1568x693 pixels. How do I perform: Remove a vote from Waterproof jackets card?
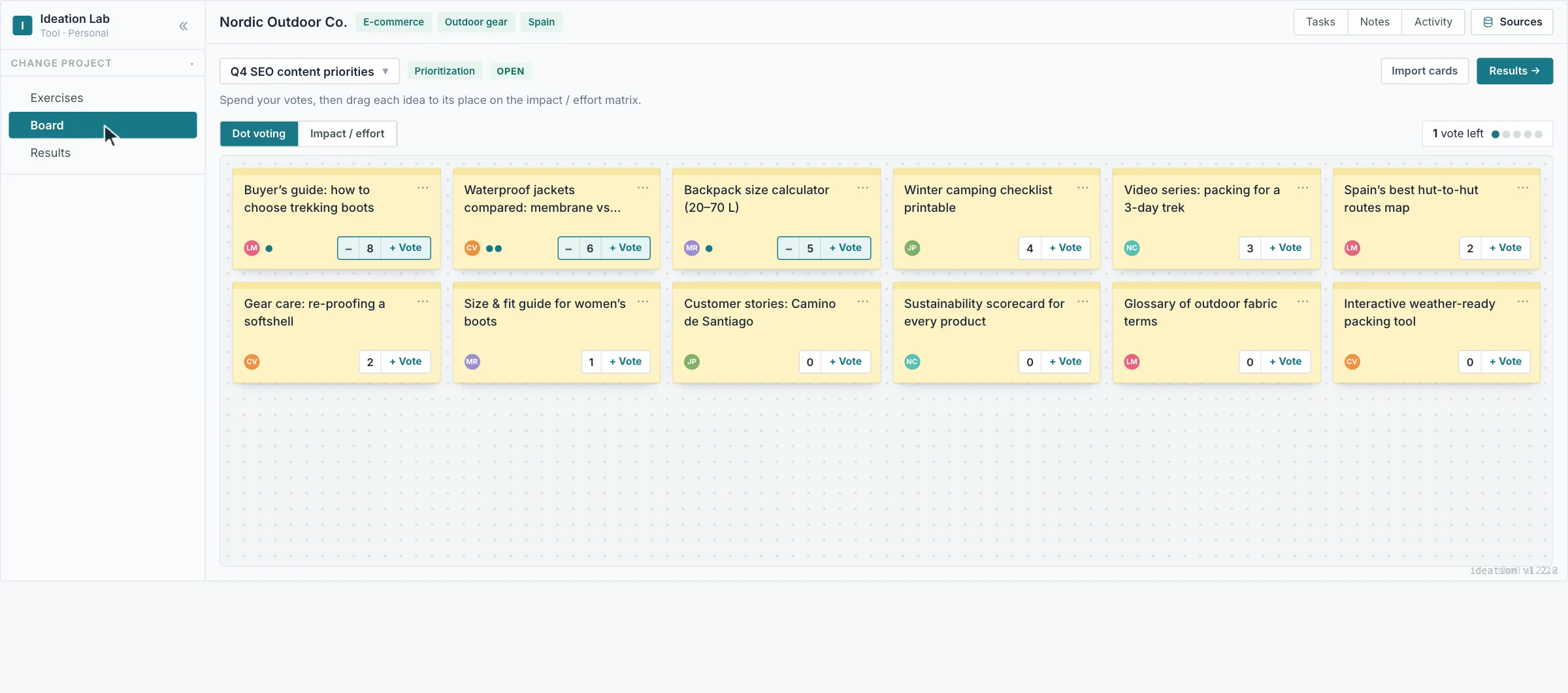[x=569, y=248]
